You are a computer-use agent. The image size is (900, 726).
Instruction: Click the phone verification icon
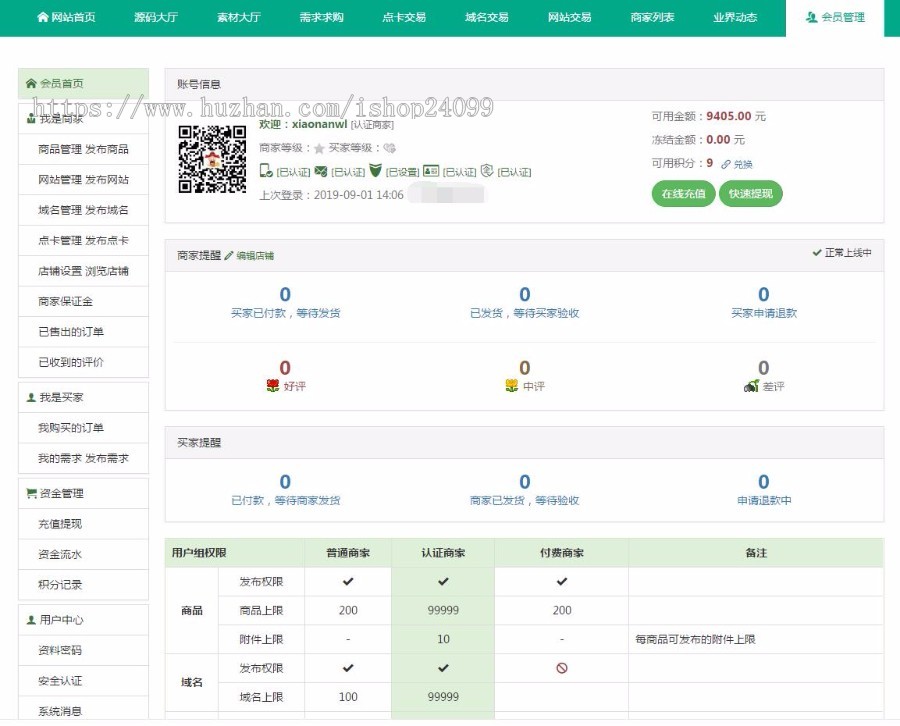point(266,170)
